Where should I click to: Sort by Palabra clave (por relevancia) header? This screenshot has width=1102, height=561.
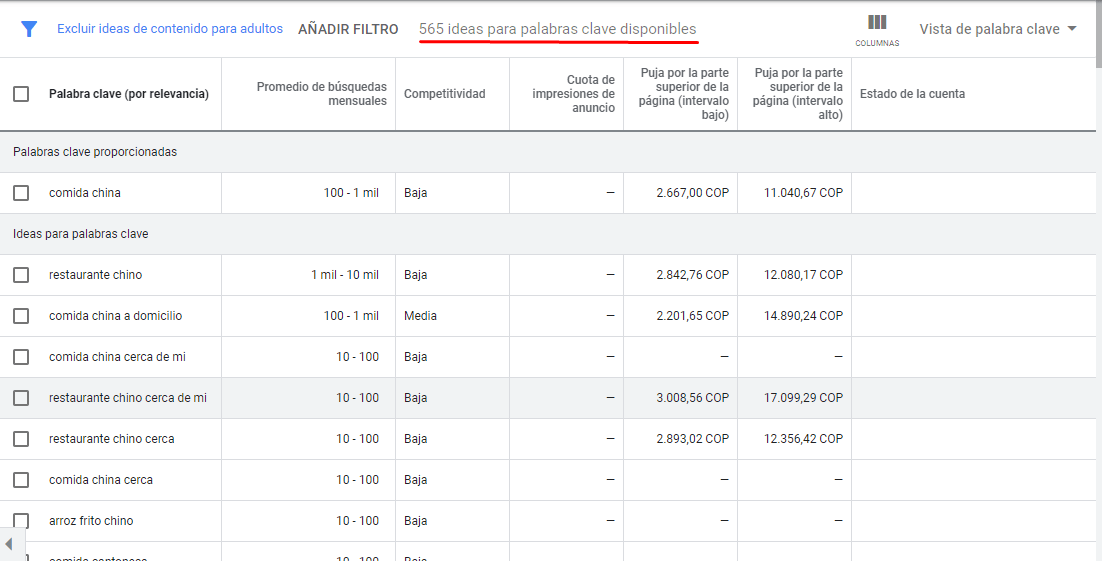(129, 94)
